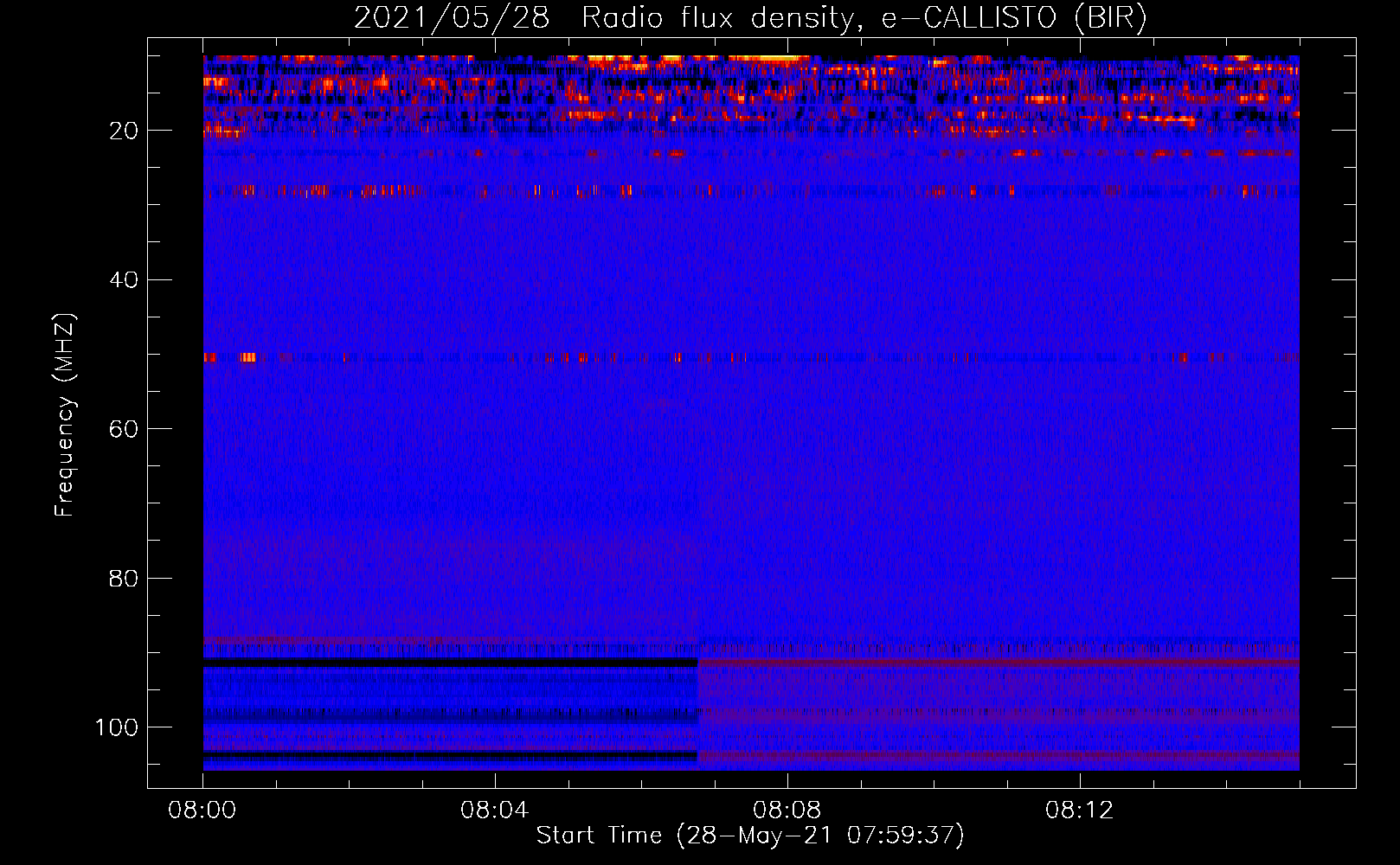Image resolution: width=1400 pixels, height=865 pixels.
Task: Click the 60 MHz frequency tick label
Action: click(x=125, y=429)
